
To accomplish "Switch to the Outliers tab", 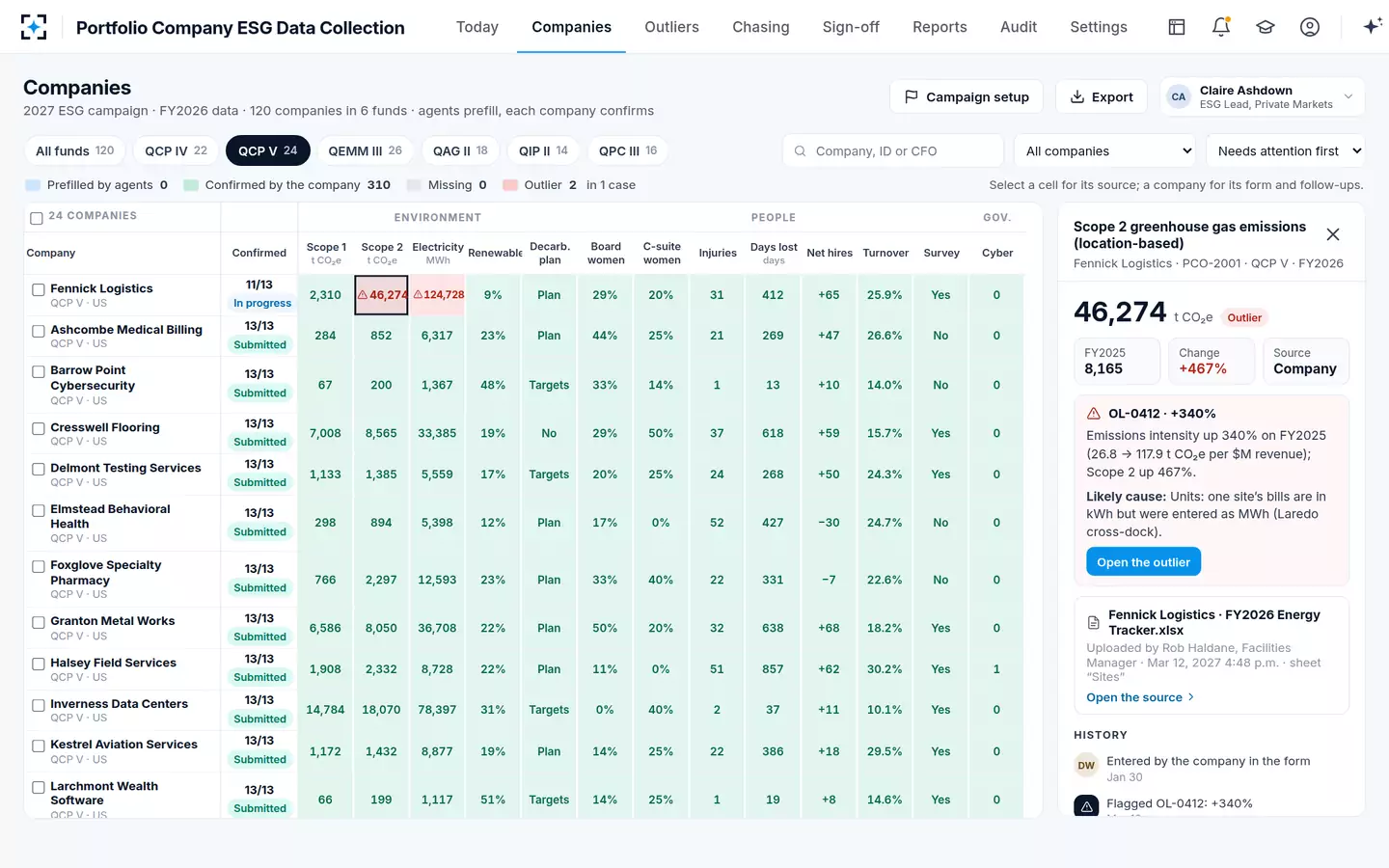I will [x=671, y=27].
